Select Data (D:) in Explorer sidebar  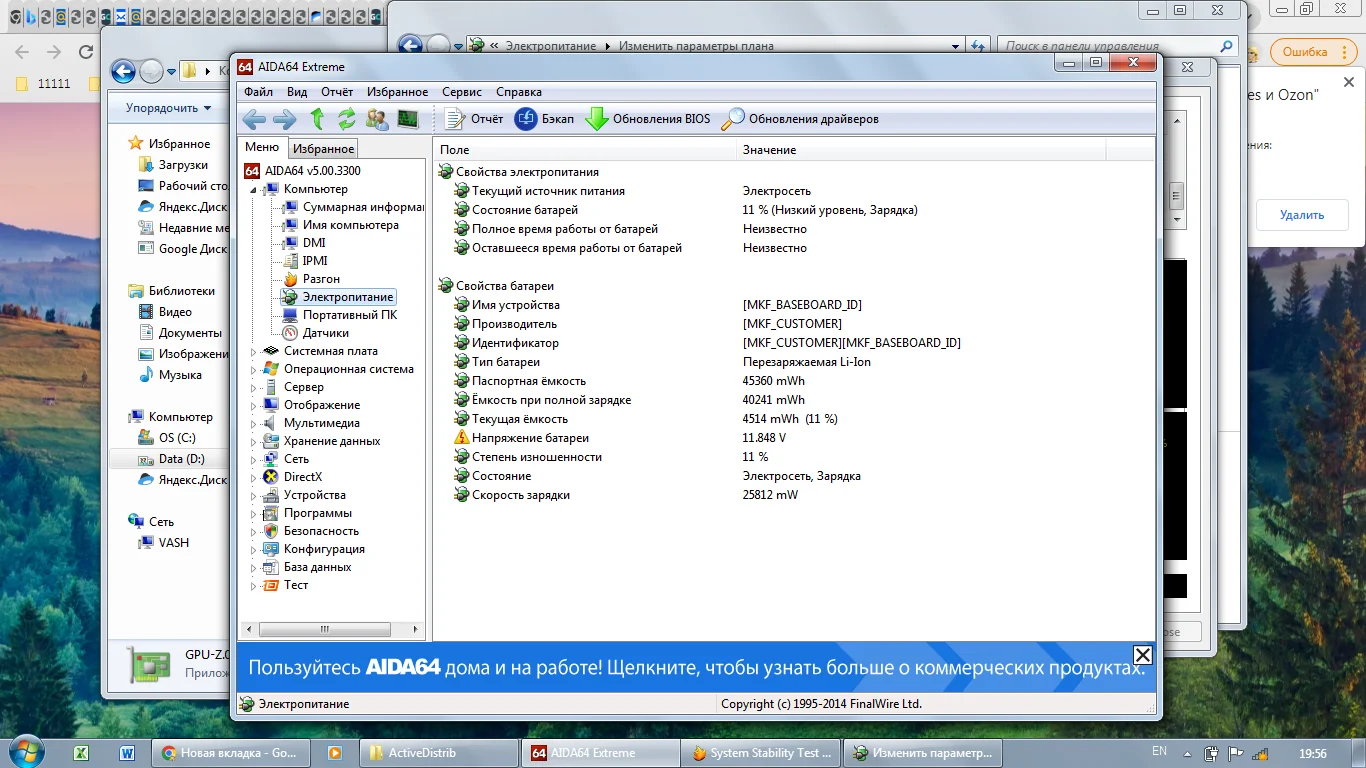click(x=181, y=459)
